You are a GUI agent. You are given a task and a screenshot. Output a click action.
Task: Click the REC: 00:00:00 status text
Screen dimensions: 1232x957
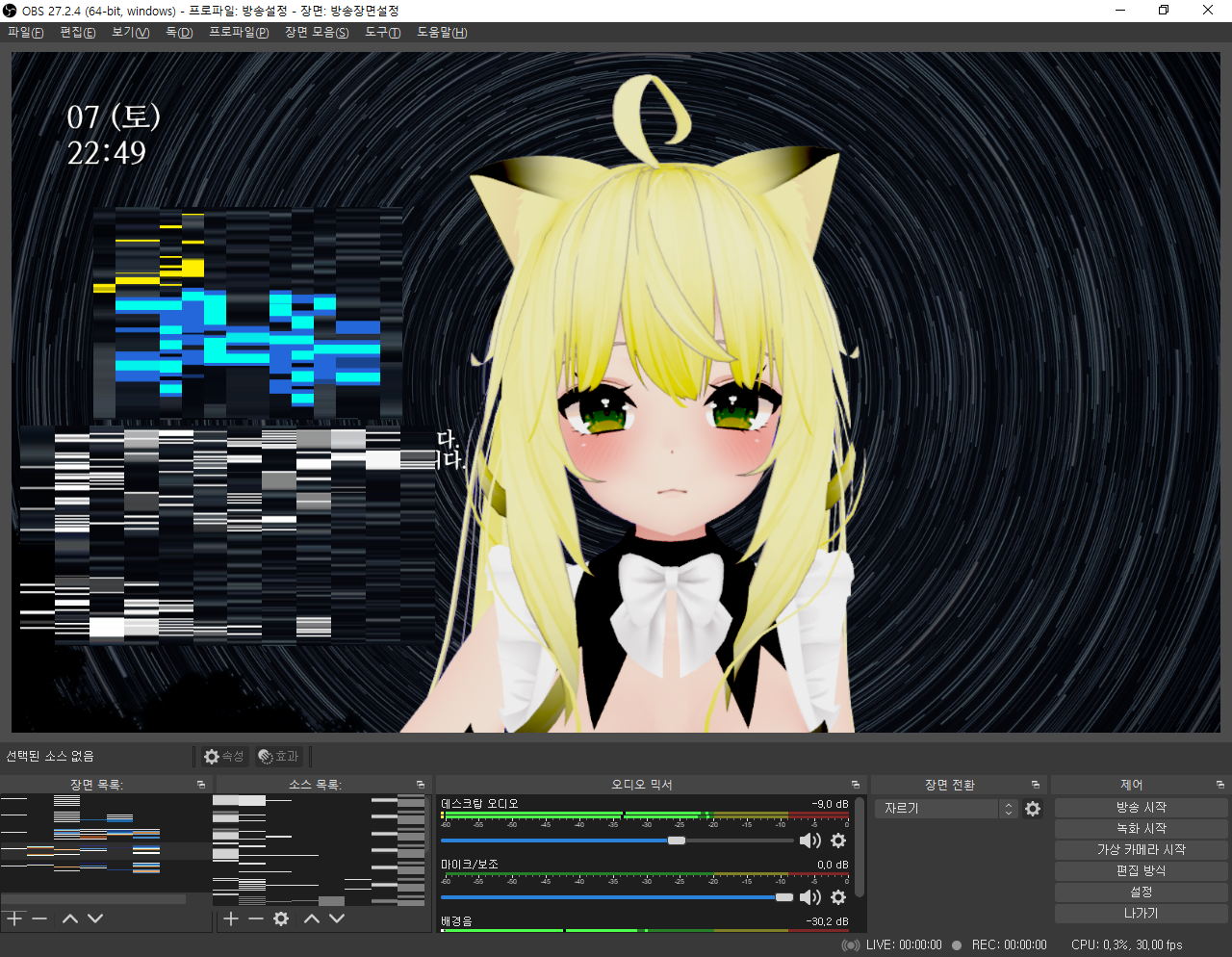click(x=1010, y=945)
